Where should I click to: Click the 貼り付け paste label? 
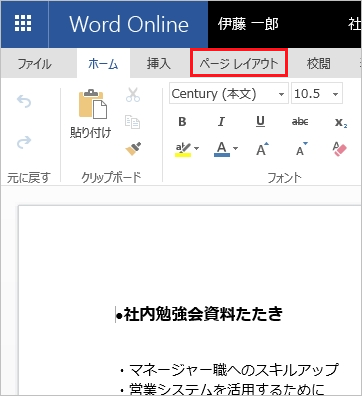pos(90,132)
